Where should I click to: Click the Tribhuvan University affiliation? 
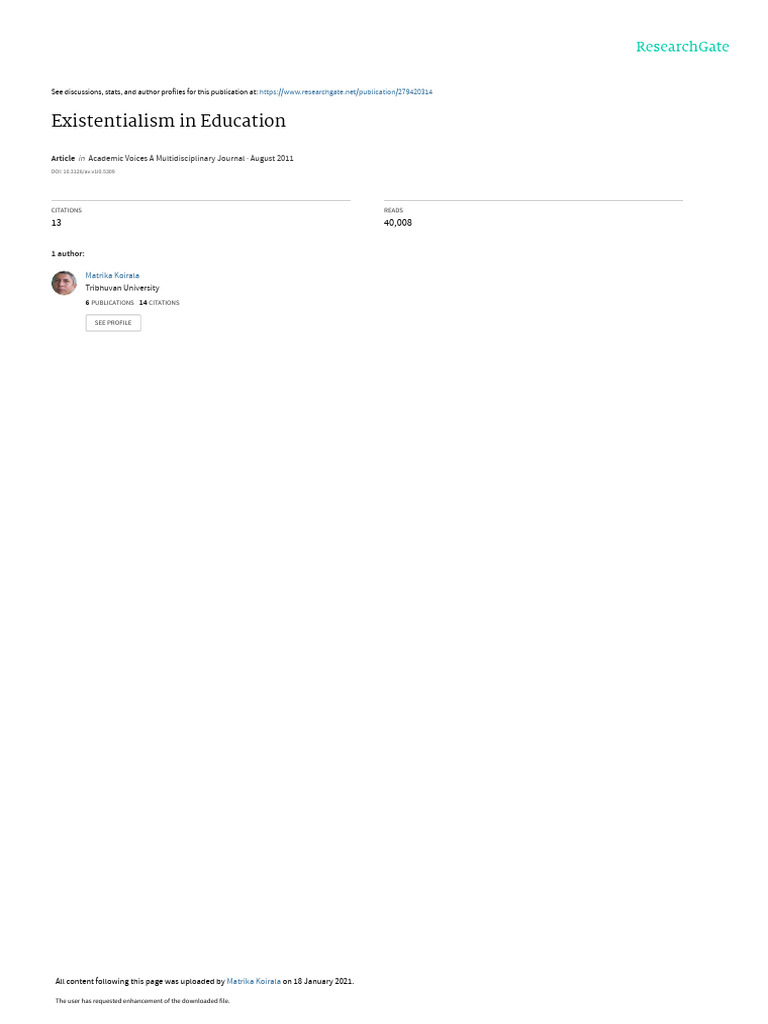pyautogui.click(x=122, y=288)
